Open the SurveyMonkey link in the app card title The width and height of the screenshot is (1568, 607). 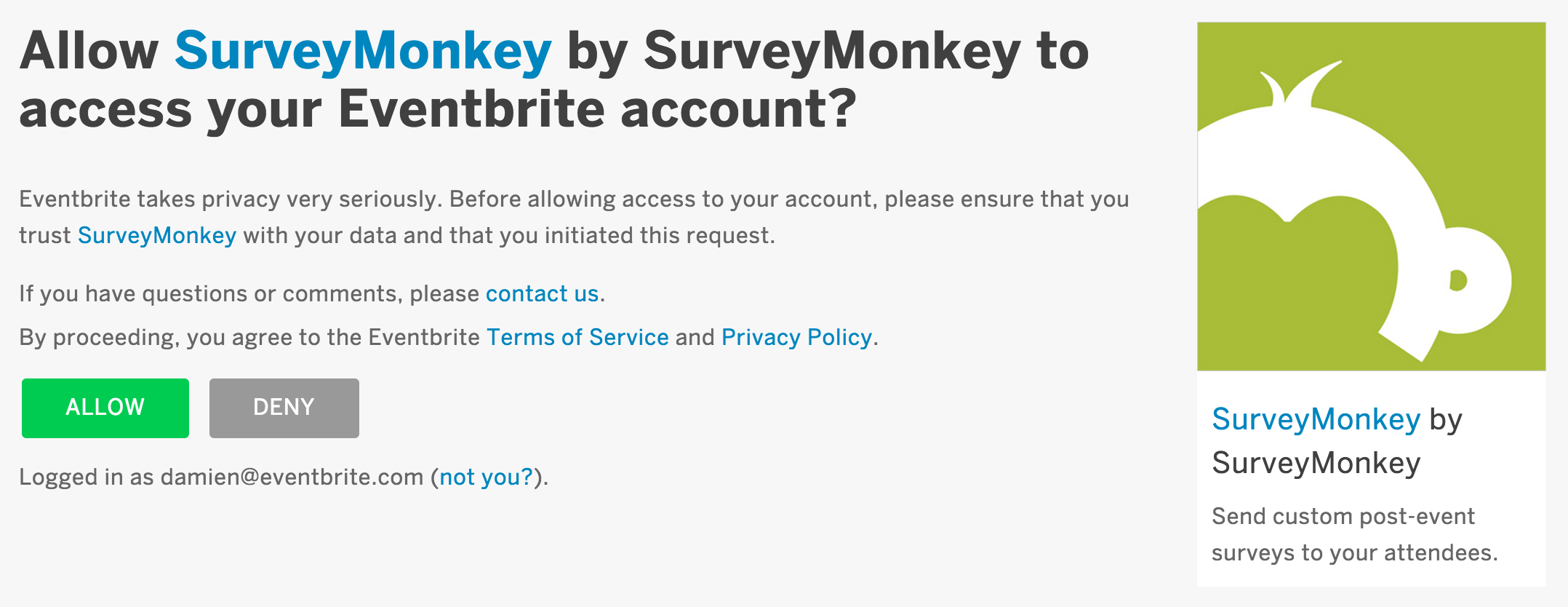pyautogui.click(x=1316, y=420)
